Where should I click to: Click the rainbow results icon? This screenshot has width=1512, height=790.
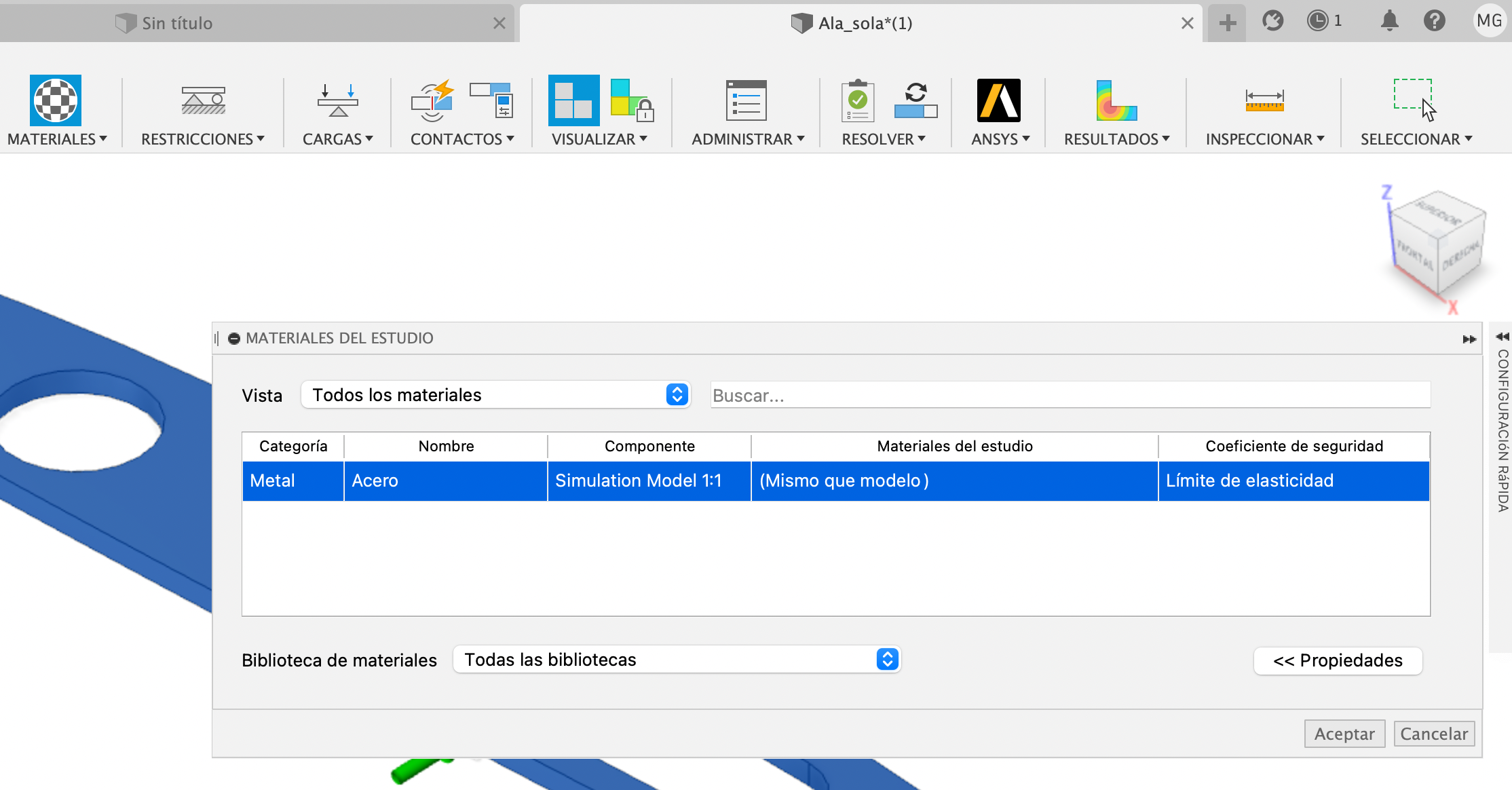(1116, 100)
